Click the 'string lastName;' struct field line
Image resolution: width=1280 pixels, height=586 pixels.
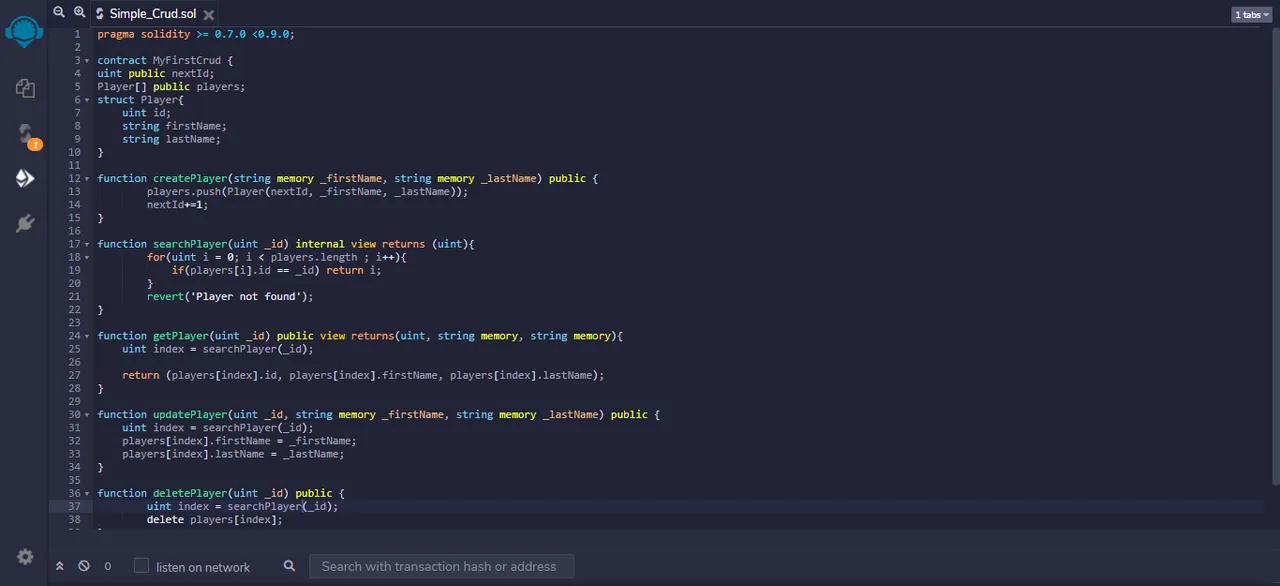171,139
